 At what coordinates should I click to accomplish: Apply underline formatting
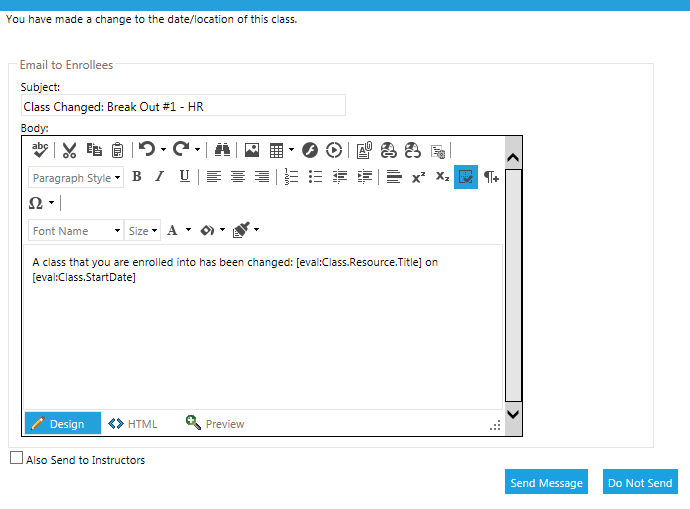184,177
